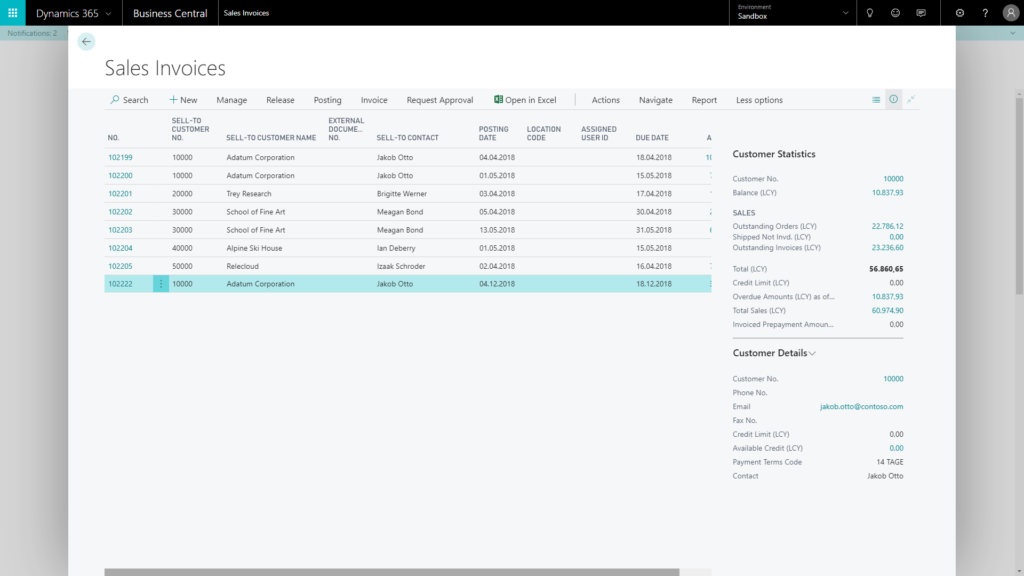
Task: Open in Excel
Action: [525, 100]
